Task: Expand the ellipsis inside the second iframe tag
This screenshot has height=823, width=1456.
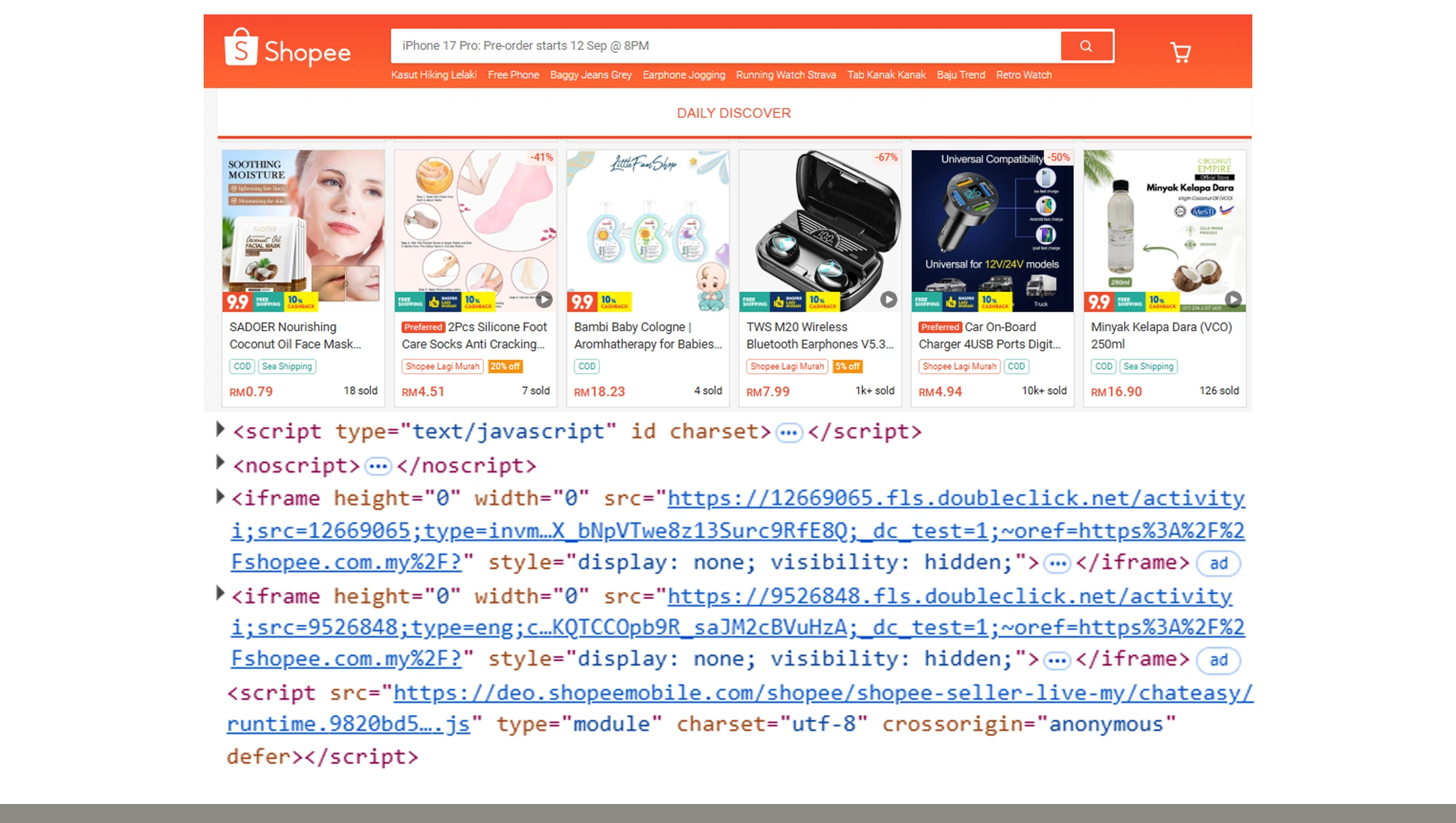Action: coord(1056,659)
